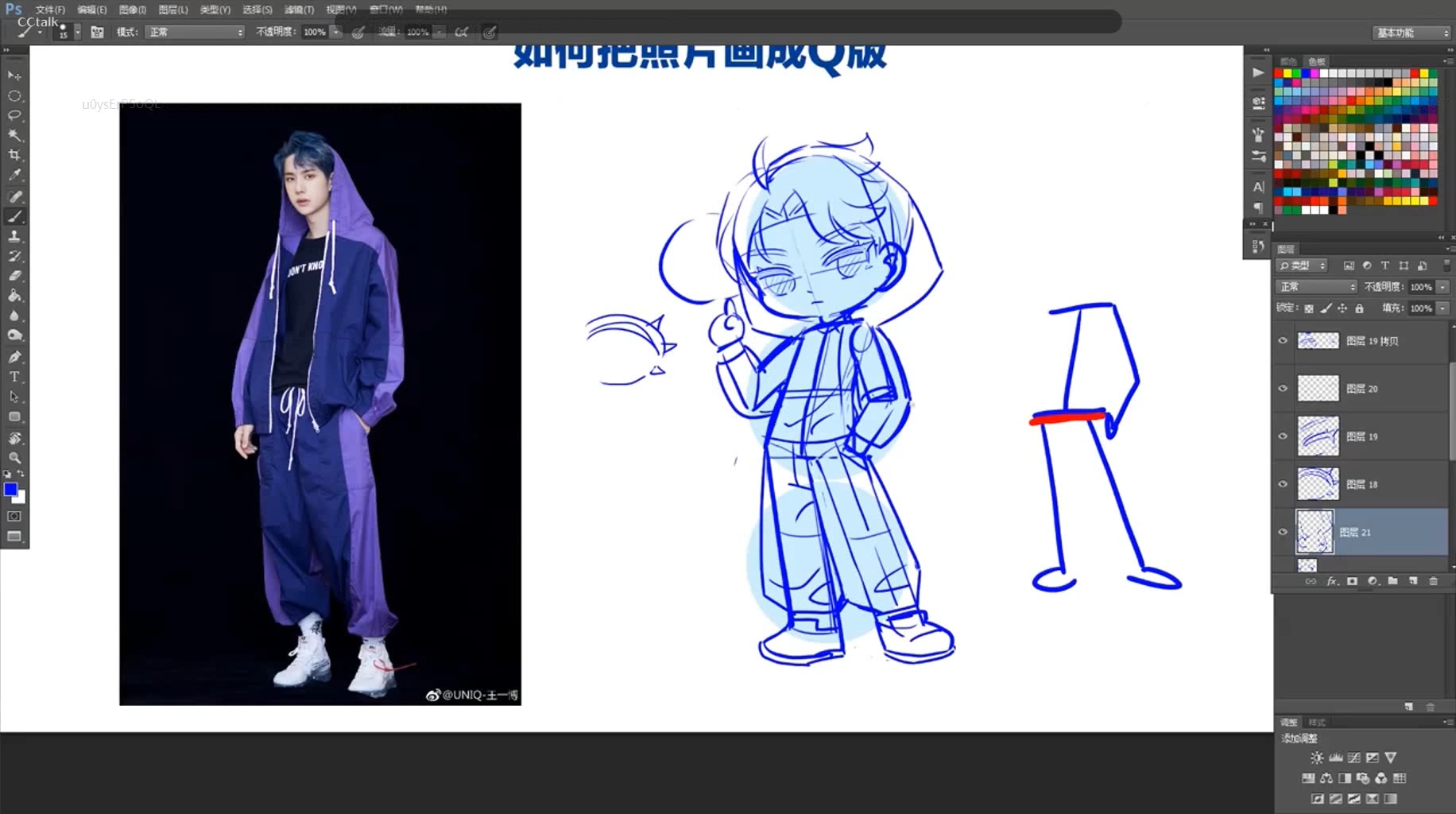Add layer style with fx button
This screenshot has height=814, width=1456.
(x=1332, y=581)
